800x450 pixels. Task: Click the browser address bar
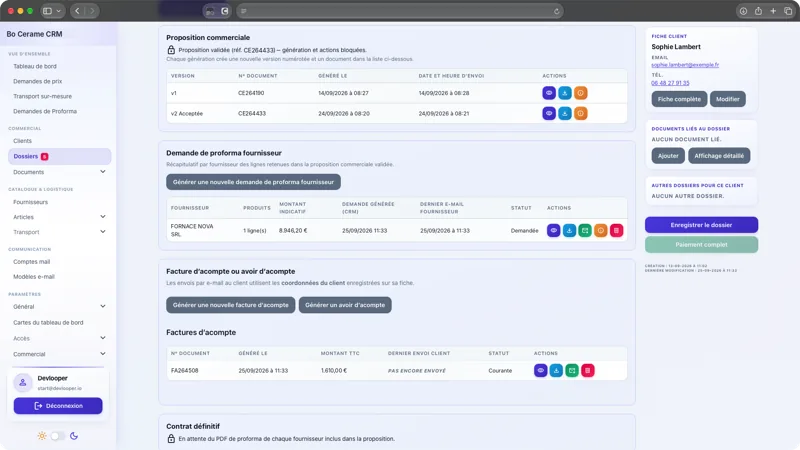pos(399,11)
